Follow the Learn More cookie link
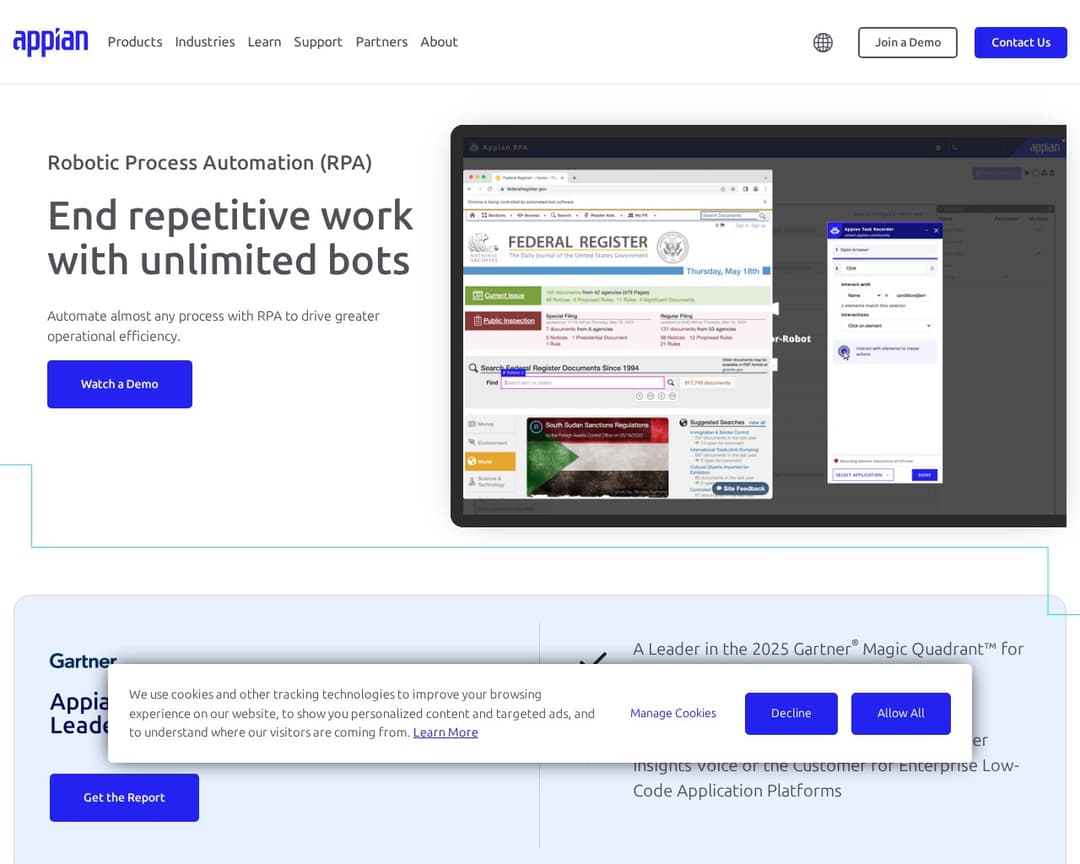The height and width of the screenshot is (864, 1080). click(x=445, y=732)
